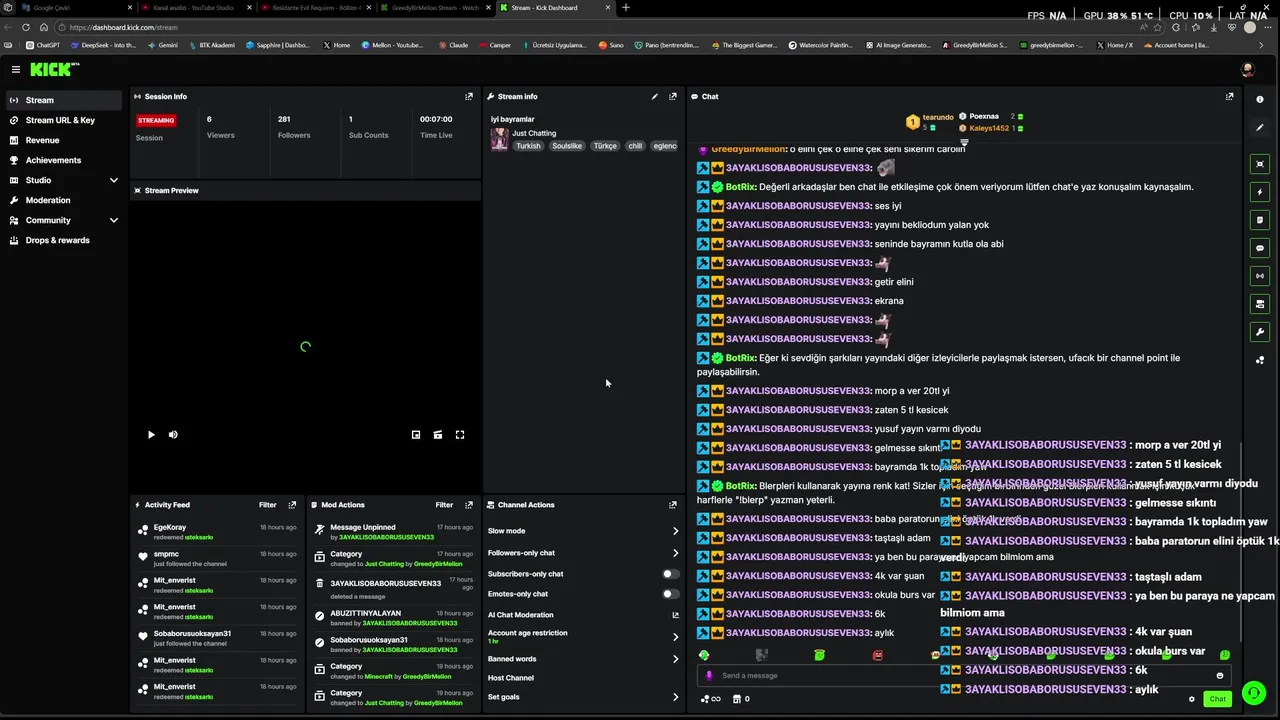This screenshot has height=720, width=1280.
Task: Enter fullscreen on stream preview
Action: 460,435
